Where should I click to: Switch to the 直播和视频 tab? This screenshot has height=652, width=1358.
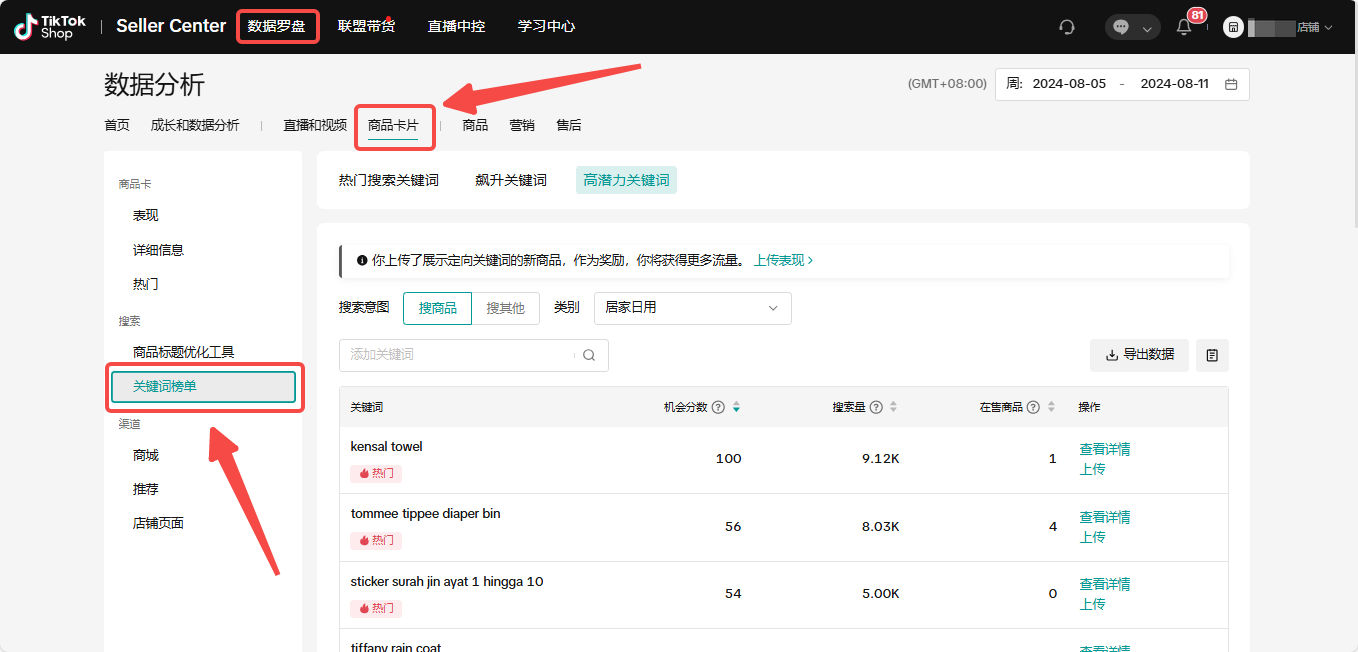pyautogui.click(x=315, y=125)
